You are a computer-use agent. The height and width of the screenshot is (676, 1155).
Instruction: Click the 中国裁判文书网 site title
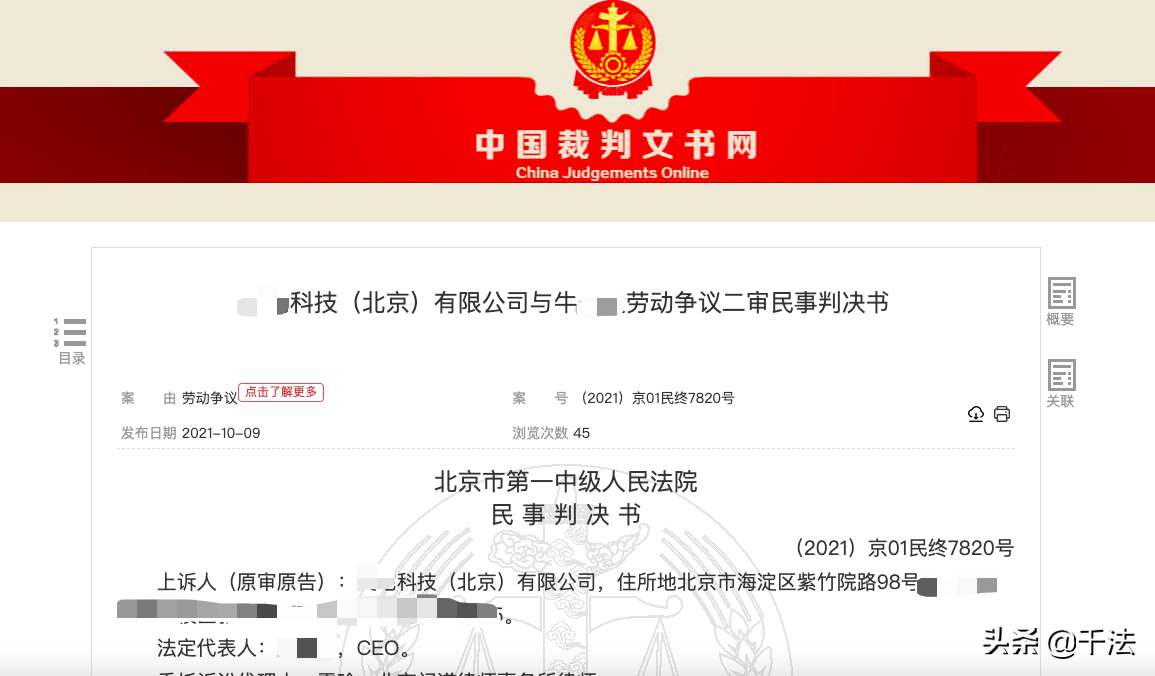tap(616, 144)
